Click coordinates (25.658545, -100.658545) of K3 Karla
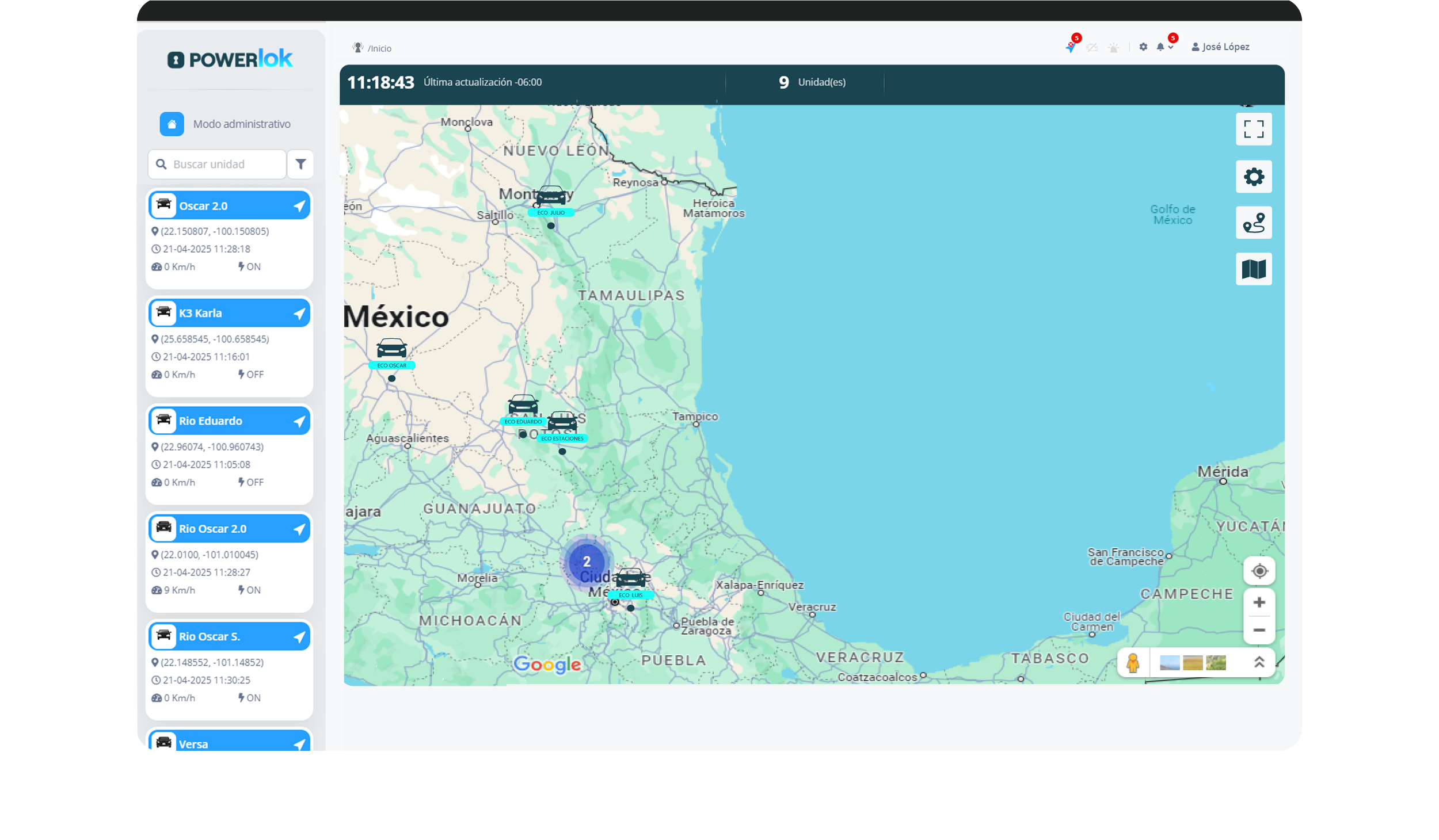Viewport: 1439px width, 840px height. (215, 339)
